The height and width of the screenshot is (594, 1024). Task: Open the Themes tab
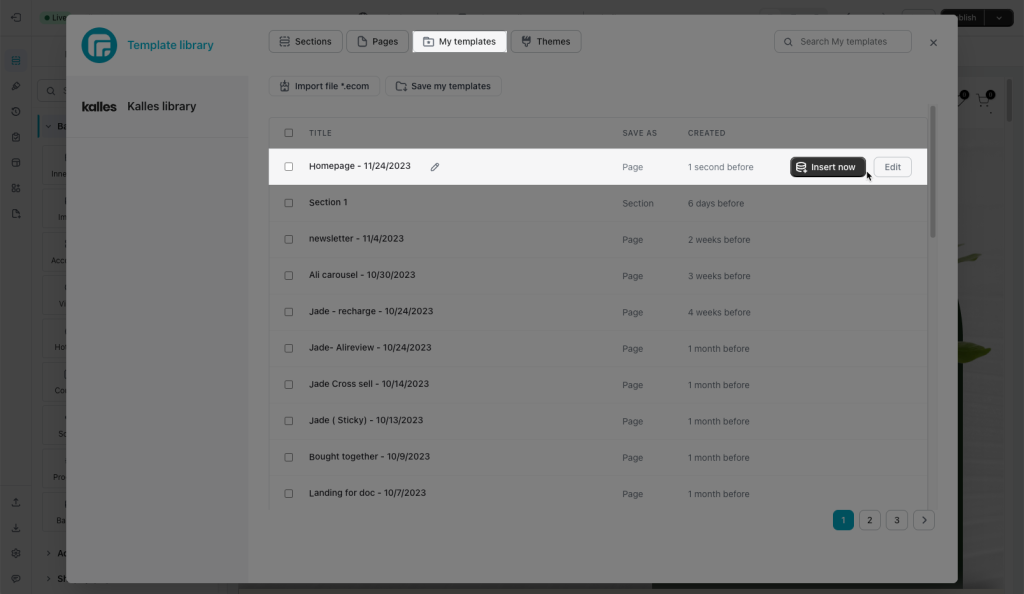tap(546, 42)
